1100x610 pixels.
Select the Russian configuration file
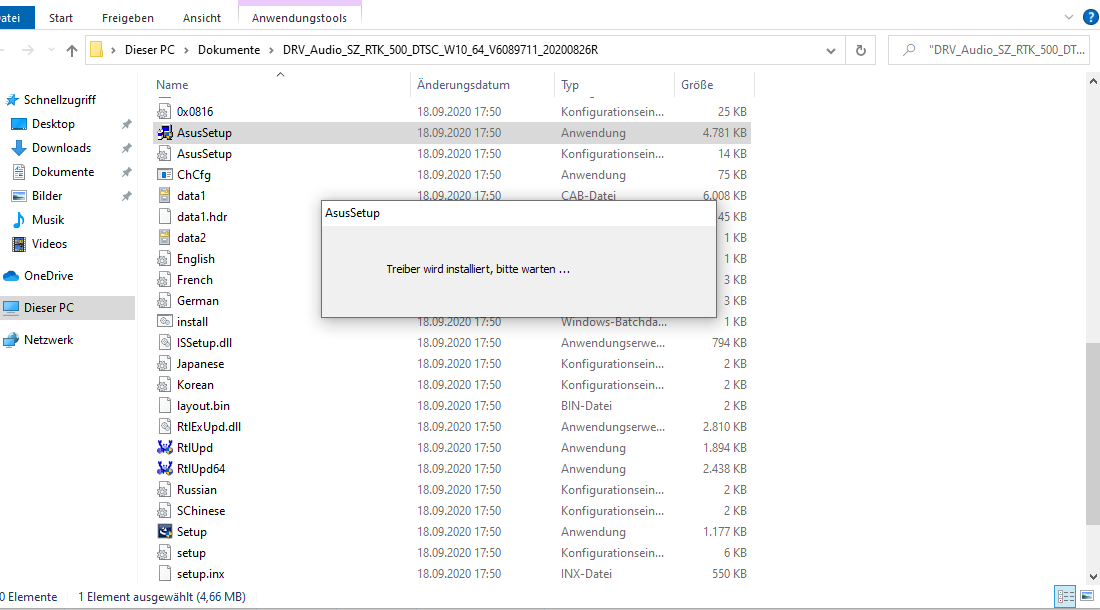(196, 489)
